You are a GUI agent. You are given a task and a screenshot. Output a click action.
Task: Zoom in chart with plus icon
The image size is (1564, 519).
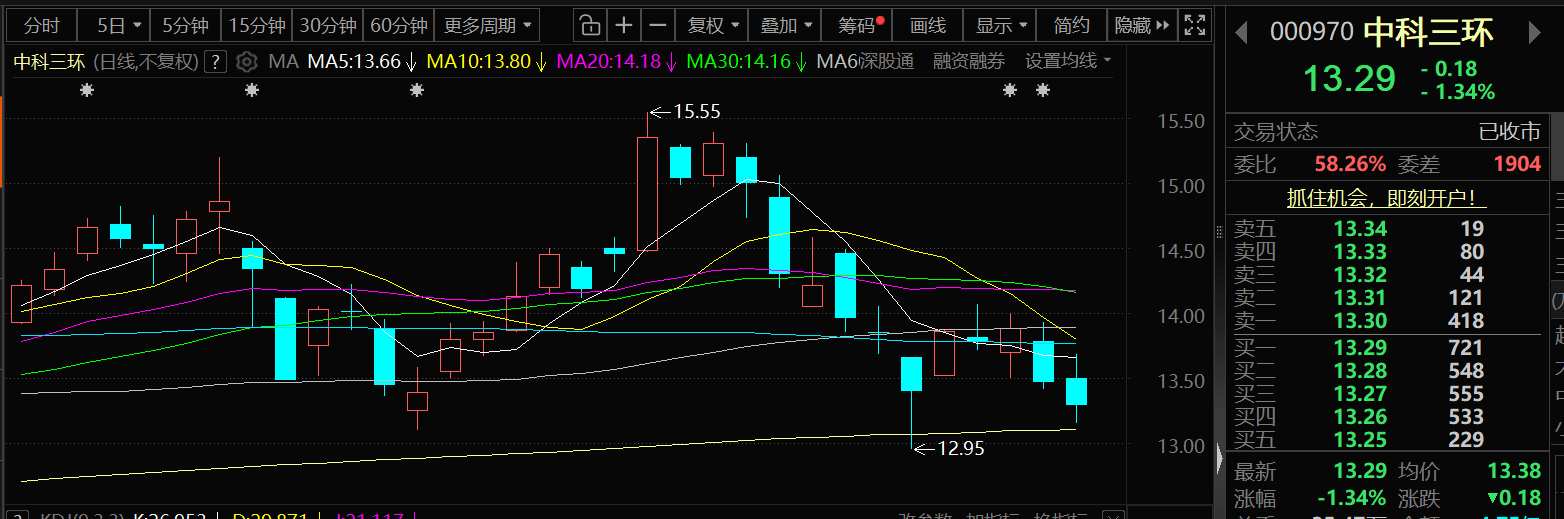click(624, 26)
